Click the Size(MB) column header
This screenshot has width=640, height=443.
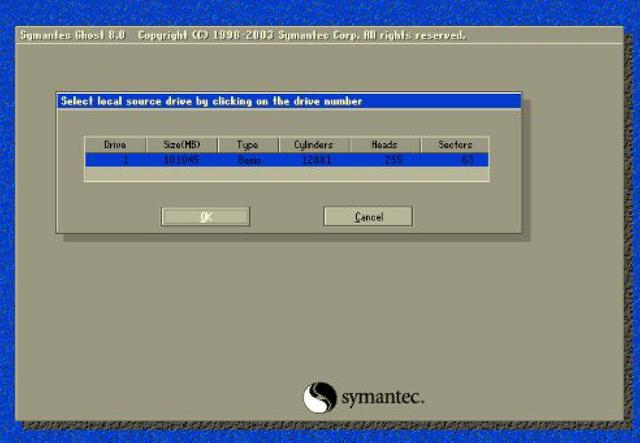click(x=182, y=145)
